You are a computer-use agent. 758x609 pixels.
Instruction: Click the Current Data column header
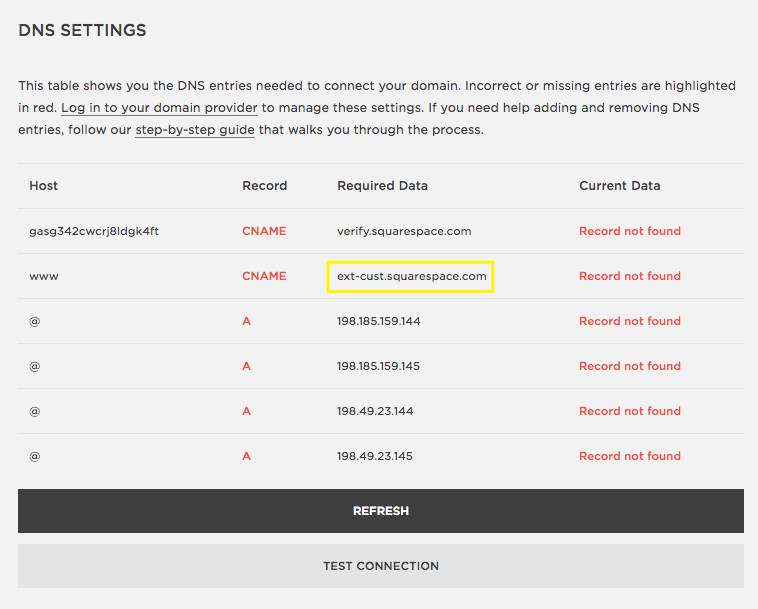619,186
